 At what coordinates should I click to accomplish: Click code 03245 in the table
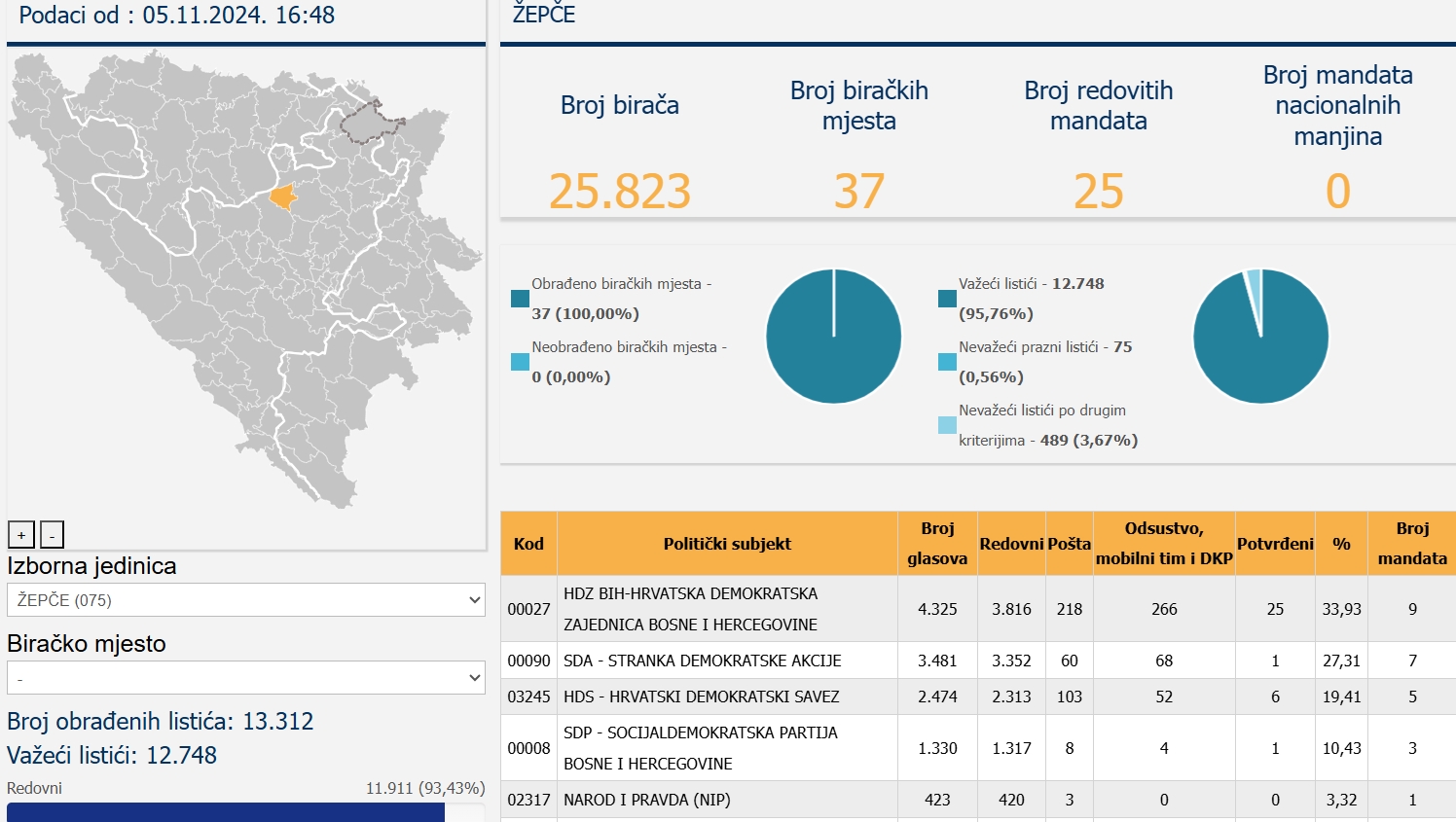tap(528, 697)
